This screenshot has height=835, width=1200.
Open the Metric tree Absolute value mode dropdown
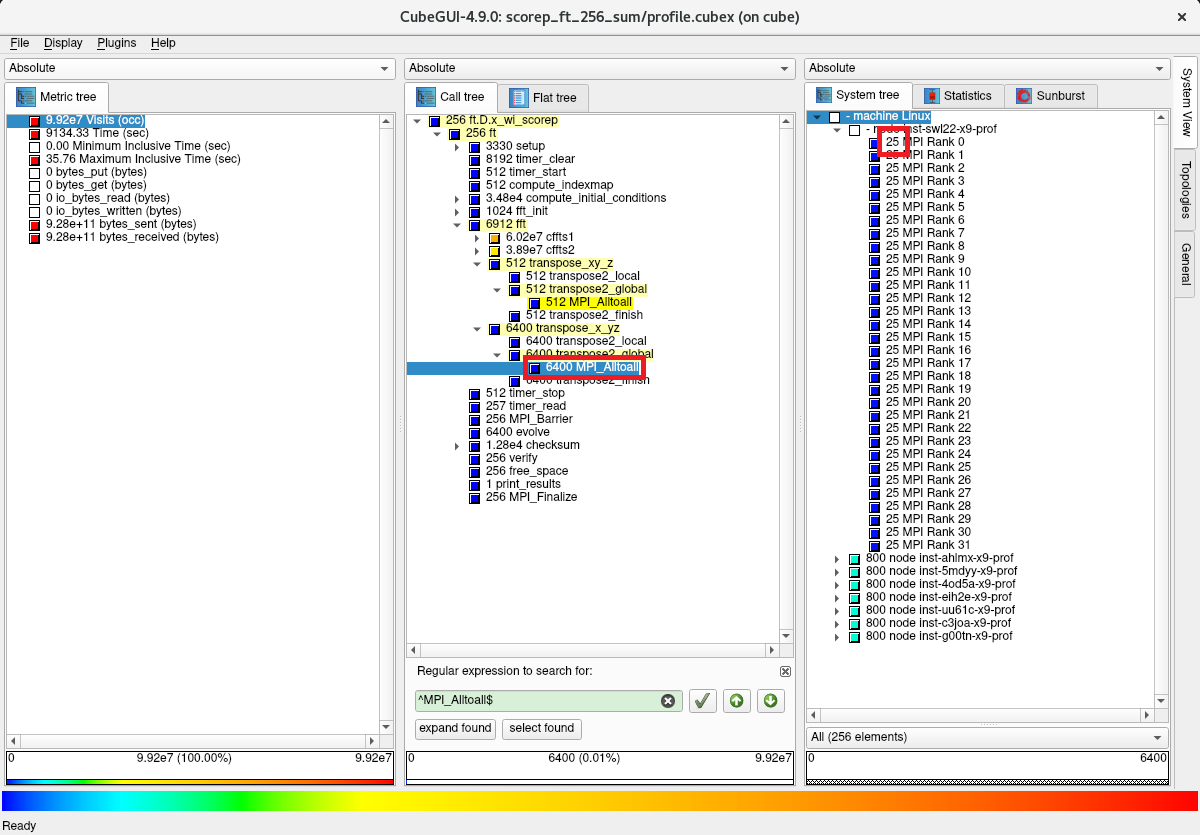tap(200, 68)
